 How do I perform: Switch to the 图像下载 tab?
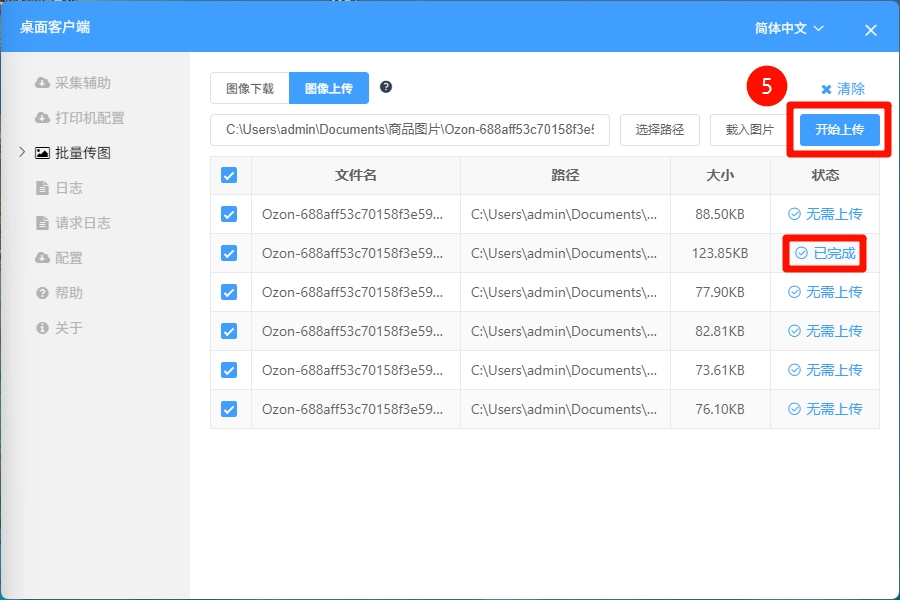coord(250,88)
